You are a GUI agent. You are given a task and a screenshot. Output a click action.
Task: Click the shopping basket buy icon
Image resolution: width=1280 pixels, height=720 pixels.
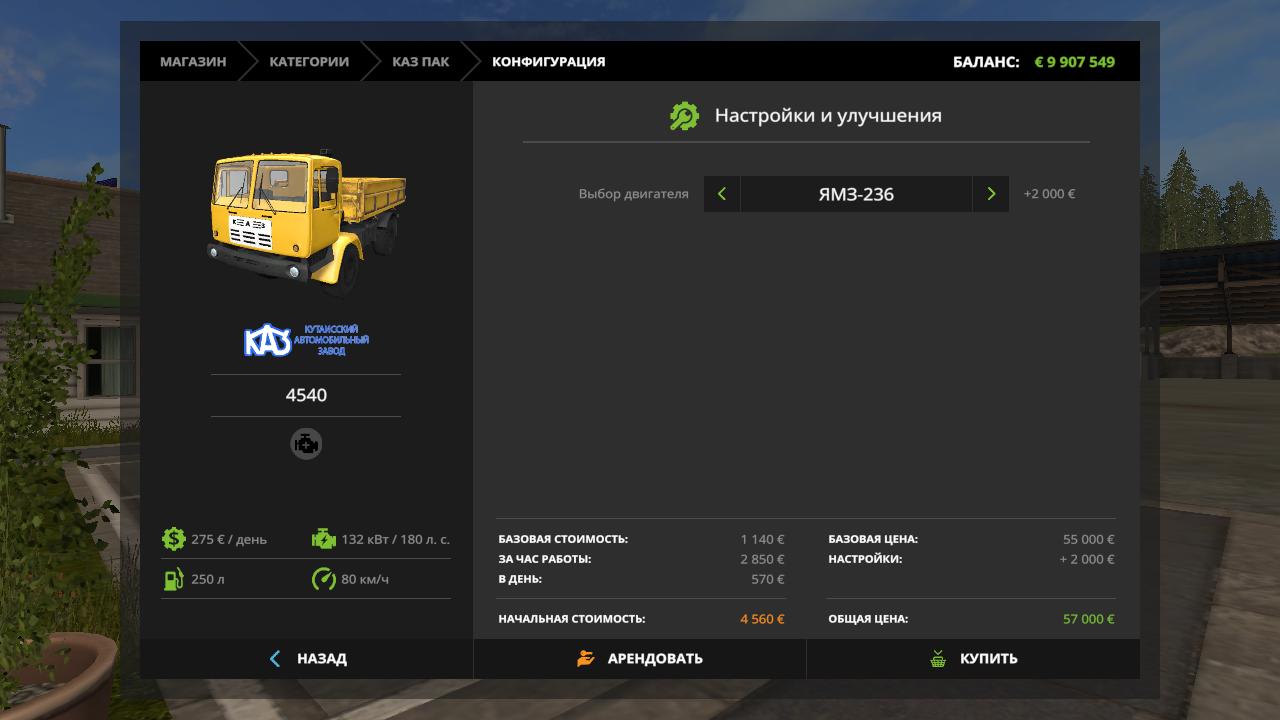tap(938, 659)
